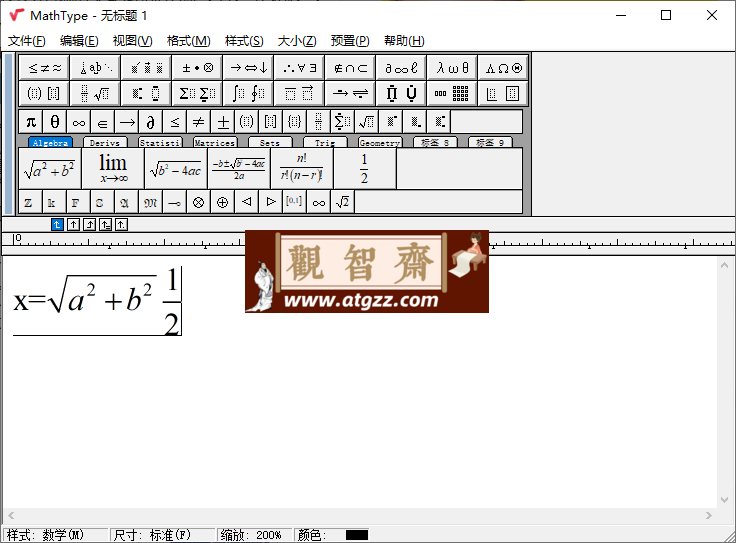Open miscellaneous symbols palette (∂∞ℓ)

tap(401, 68)
